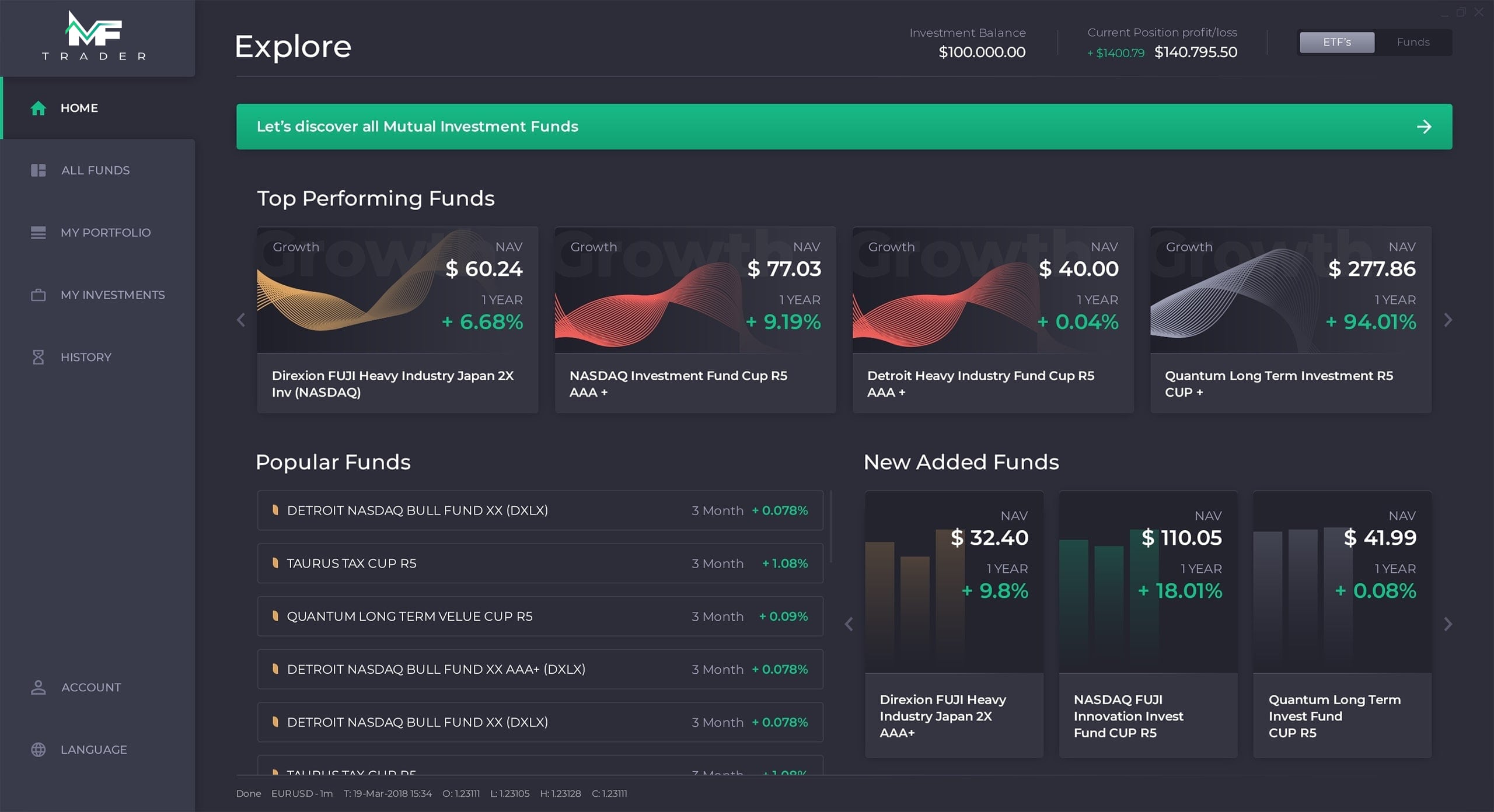This screenshot has width=1494, height=812.
Task: Click + 18.01% yearly return value
Action: tap(1180, 590)
